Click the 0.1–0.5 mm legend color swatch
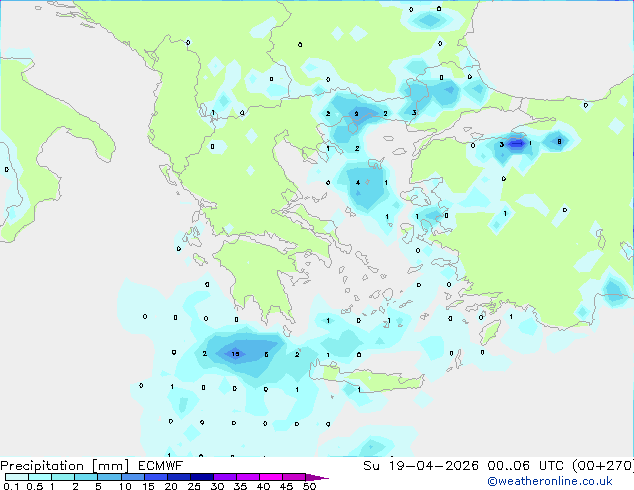The width and height of the screenshot is (634, 490). pyautogui.click(x=17, y=477)
